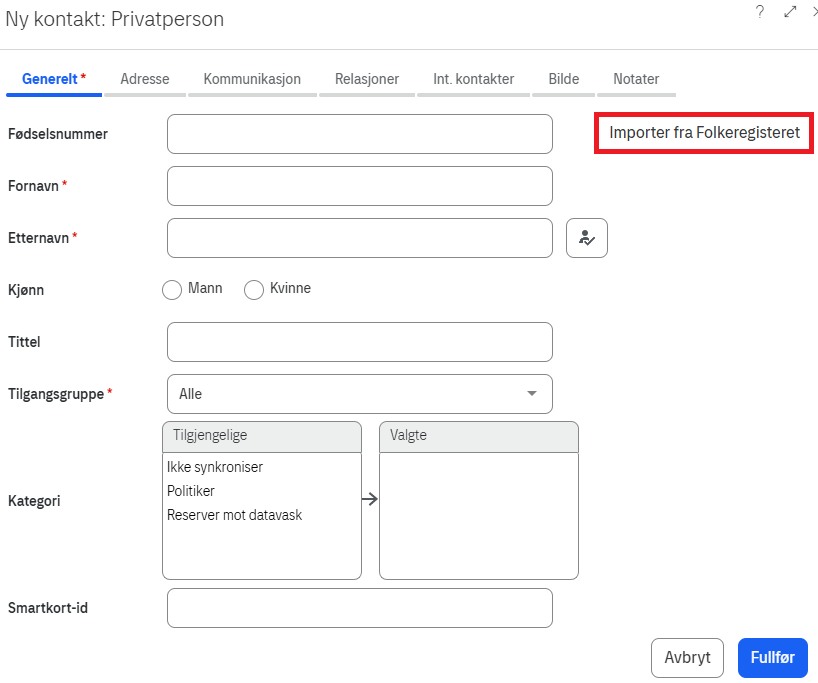The height and width of the screenshot is (683, 818).
Task: Open the Int. kontakter tab
Action: tap(474, 79)
